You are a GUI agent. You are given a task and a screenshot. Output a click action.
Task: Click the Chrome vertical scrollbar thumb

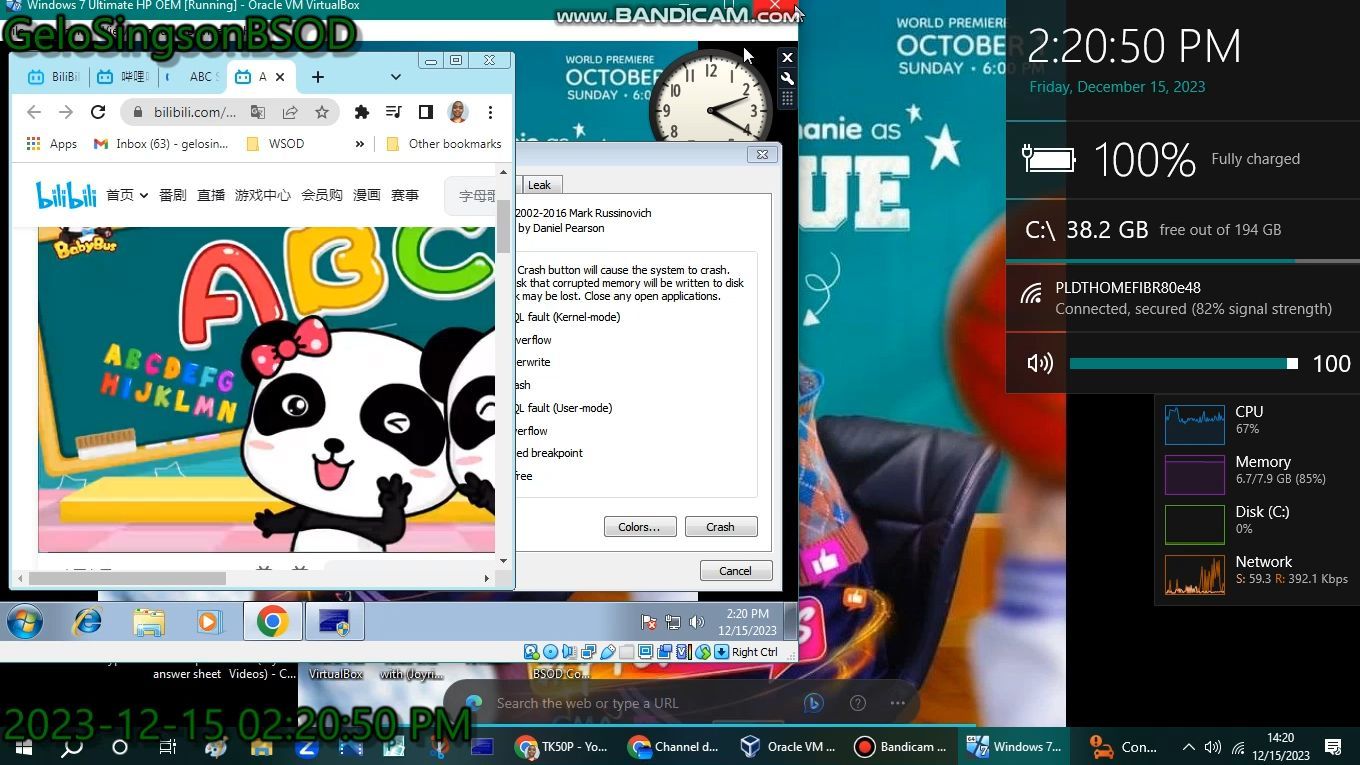(504, 227)
